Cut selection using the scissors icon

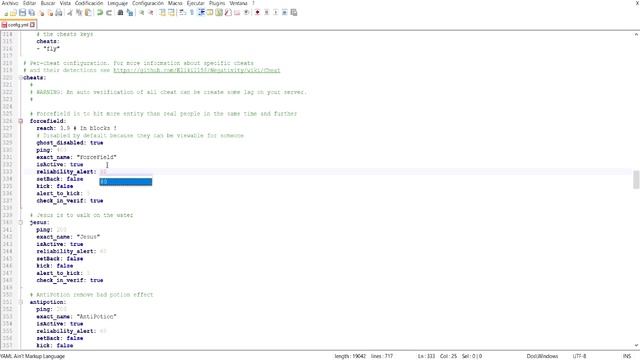[x=70, y=13]
